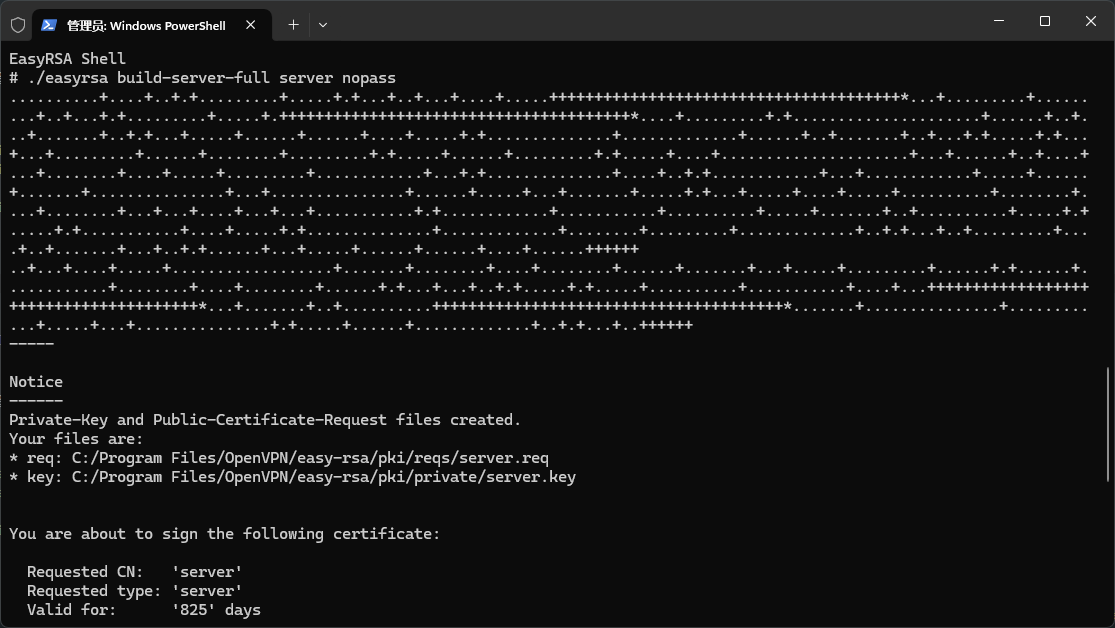
Task: Click the EasyRSA Shell header text
Action: pos(67,59)
